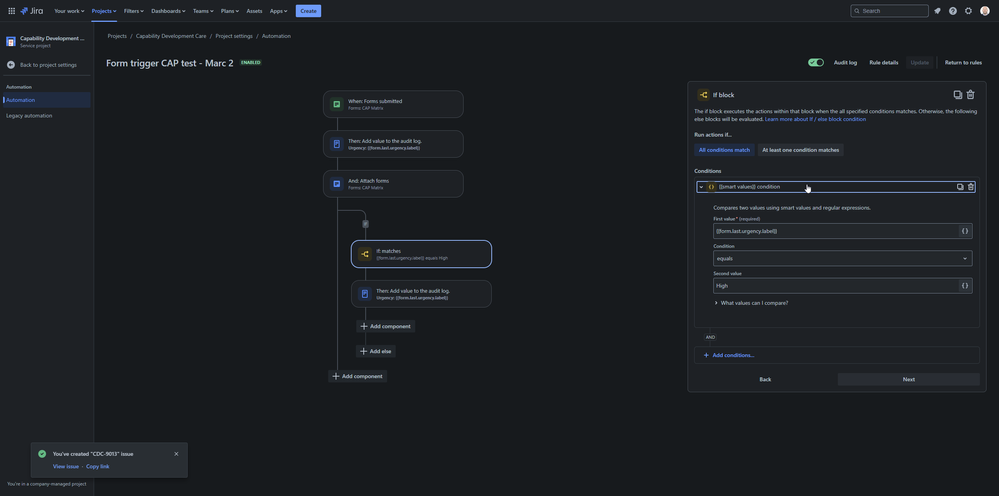999x496 pixels.
Task: Click the If block header branch icon
Action: tap(703, 95)
